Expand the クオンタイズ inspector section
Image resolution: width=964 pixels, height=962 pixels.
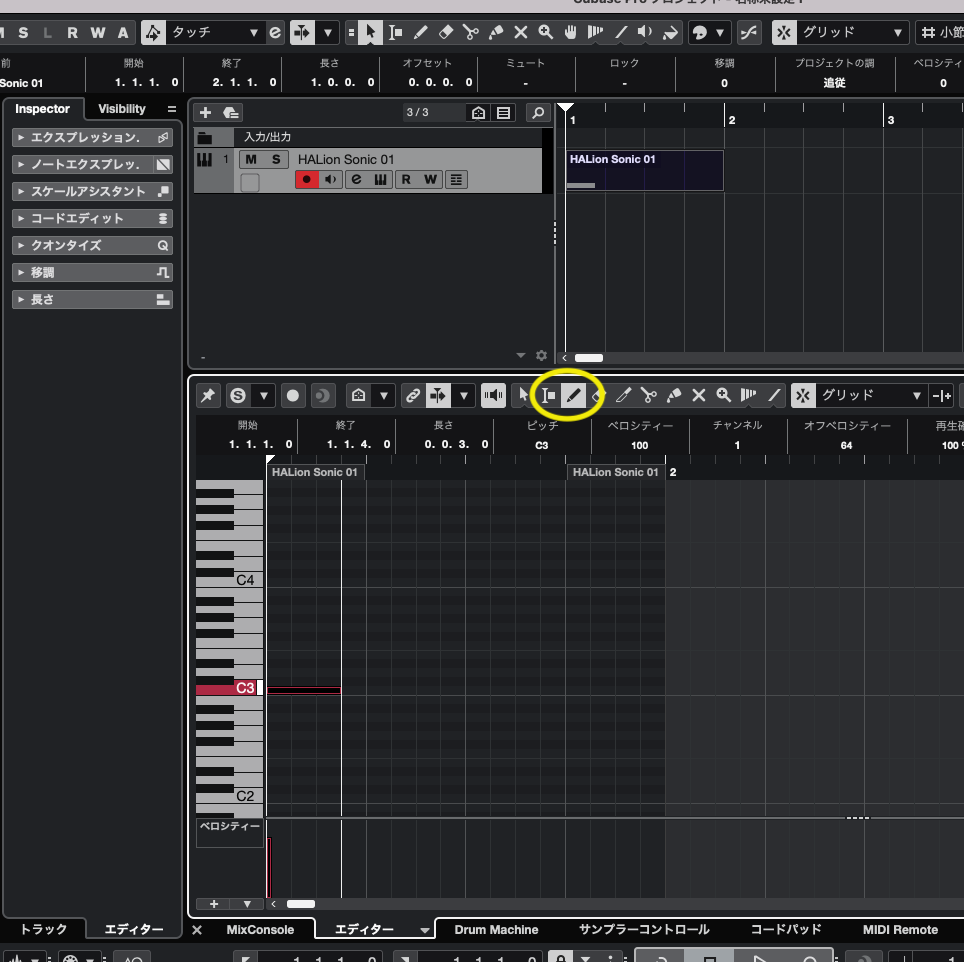point(92,245)
